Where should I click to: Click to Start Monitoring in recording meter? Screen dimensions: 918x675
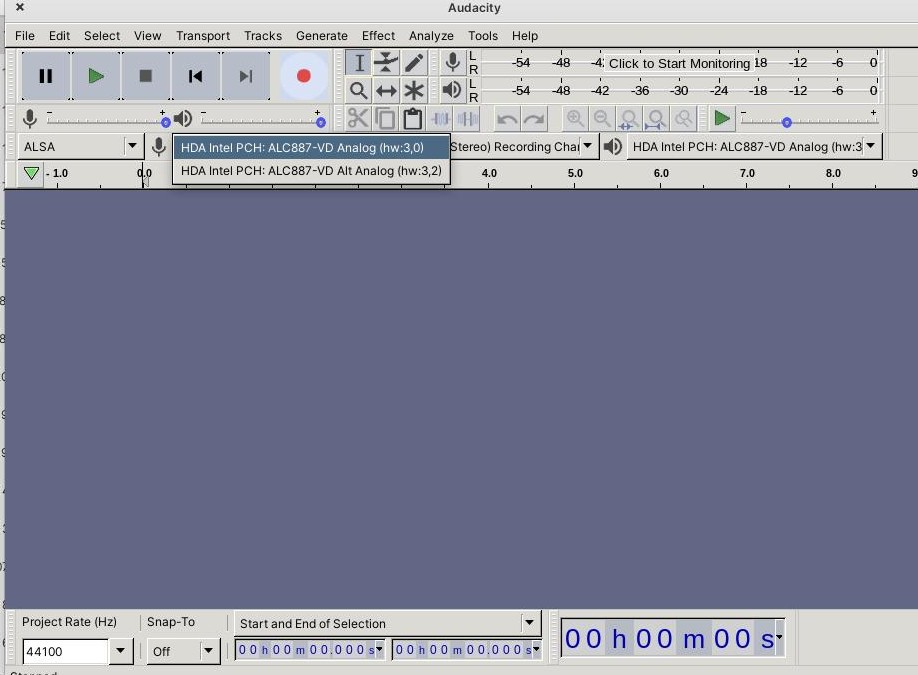(x=679, y=63)
